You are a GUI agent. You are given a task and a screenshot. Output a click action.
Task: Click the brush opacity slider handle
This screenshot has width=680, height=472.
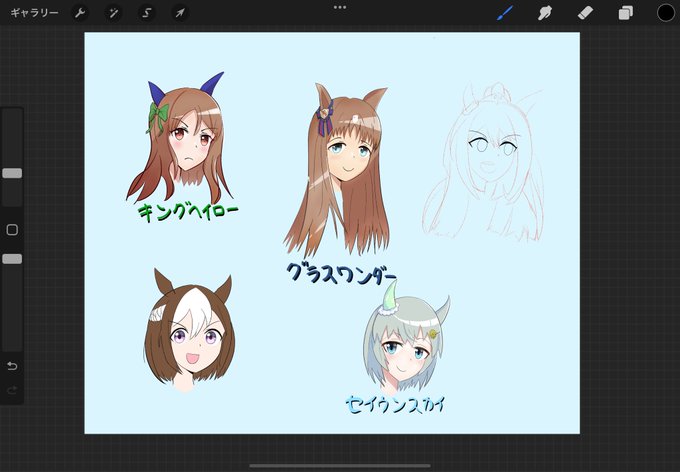click(12, 259)
